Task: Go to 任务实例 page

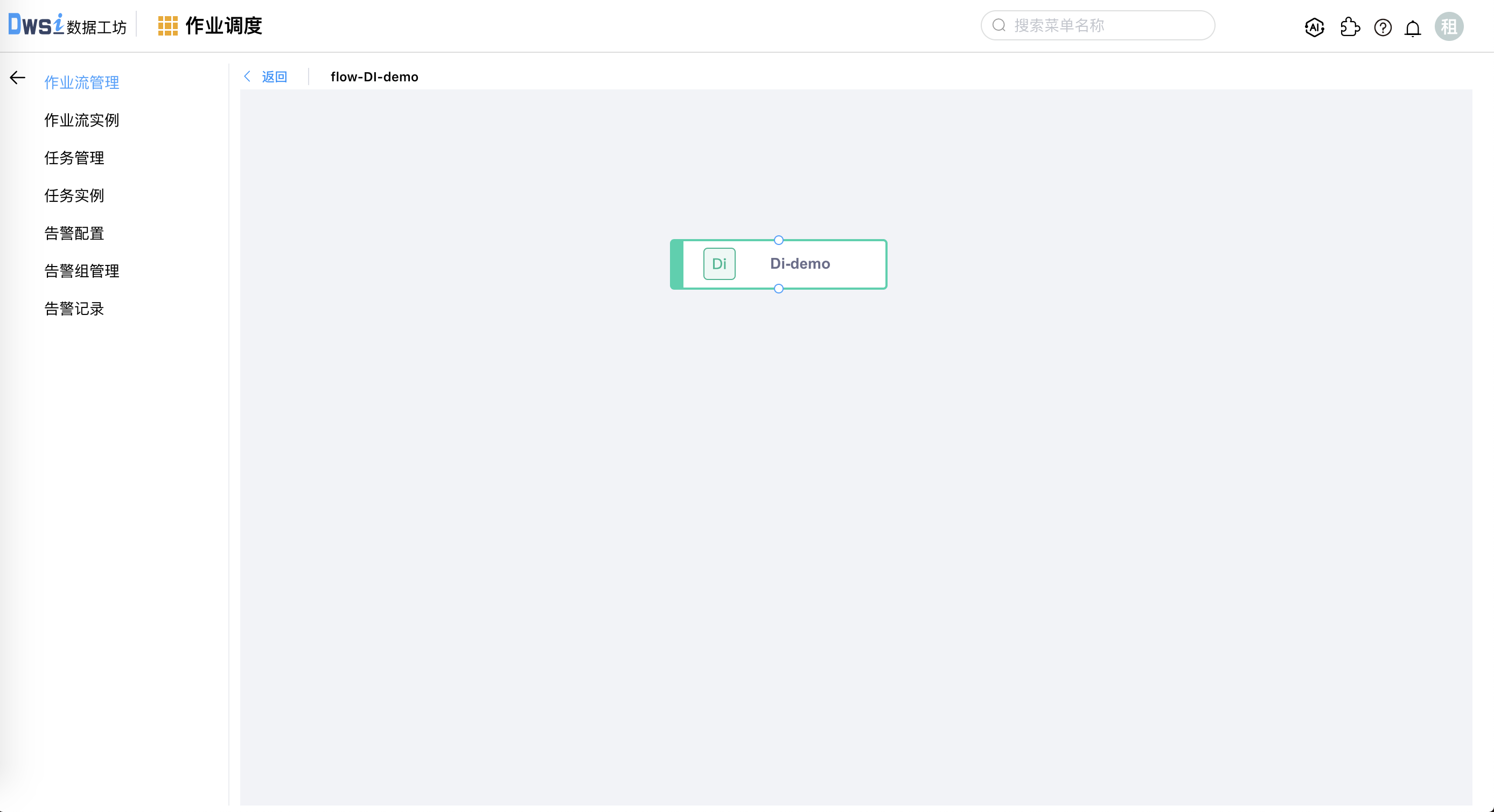Action: [74, 195]
